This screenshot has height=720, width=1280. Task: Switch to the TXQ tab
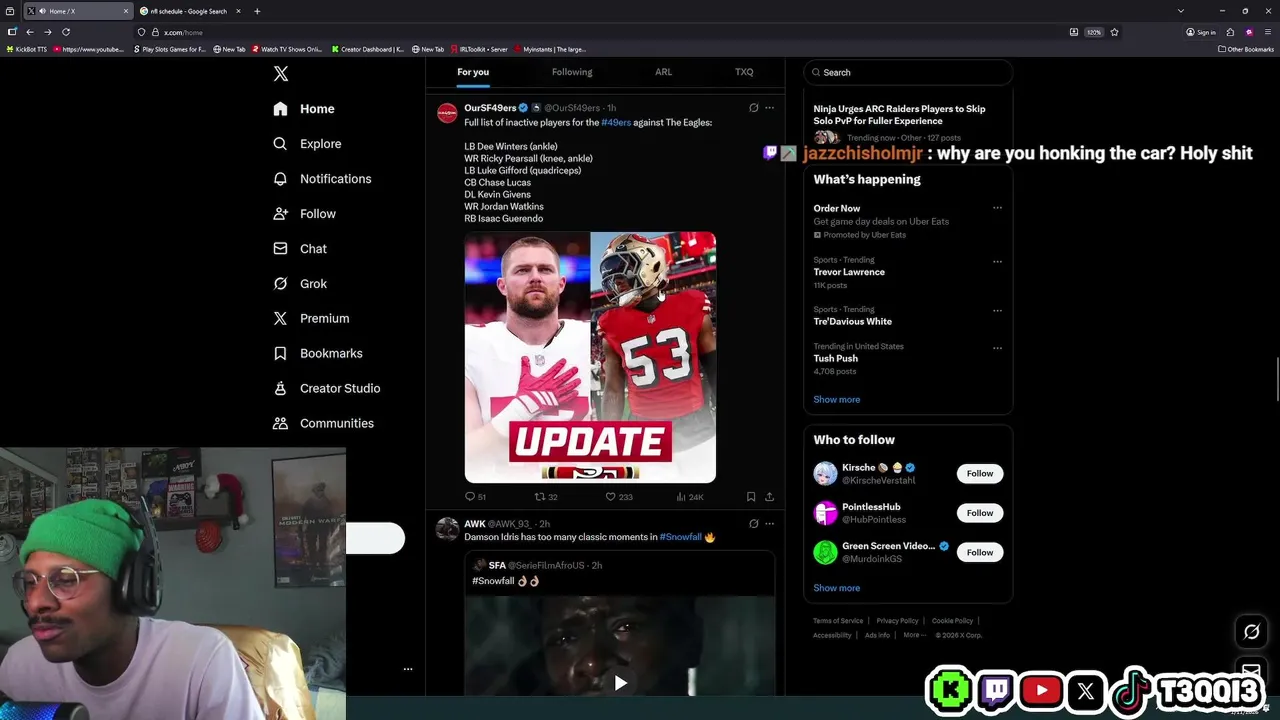744,72
